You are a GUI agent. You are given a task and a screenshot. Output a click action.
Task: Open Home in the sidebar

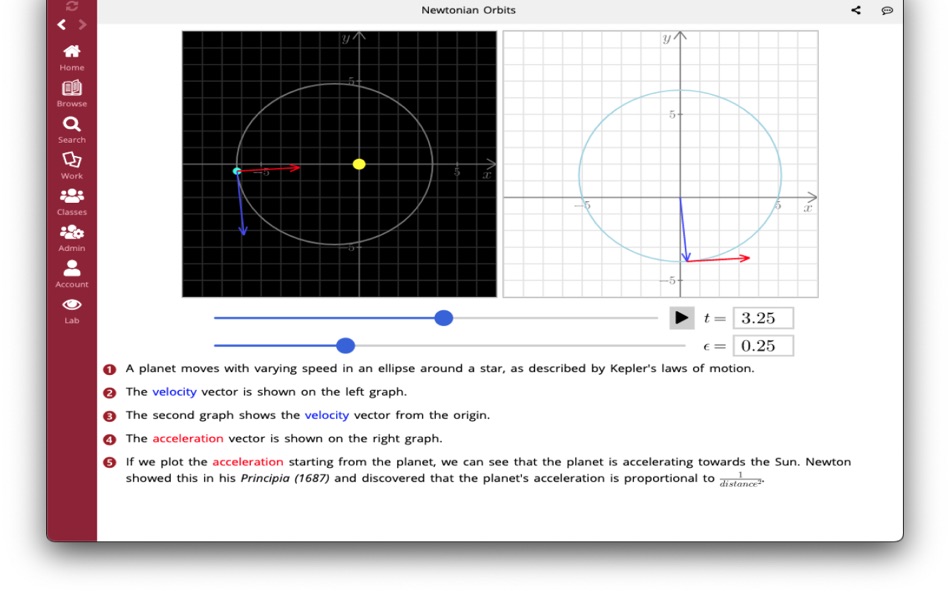(x=71, y=58)
